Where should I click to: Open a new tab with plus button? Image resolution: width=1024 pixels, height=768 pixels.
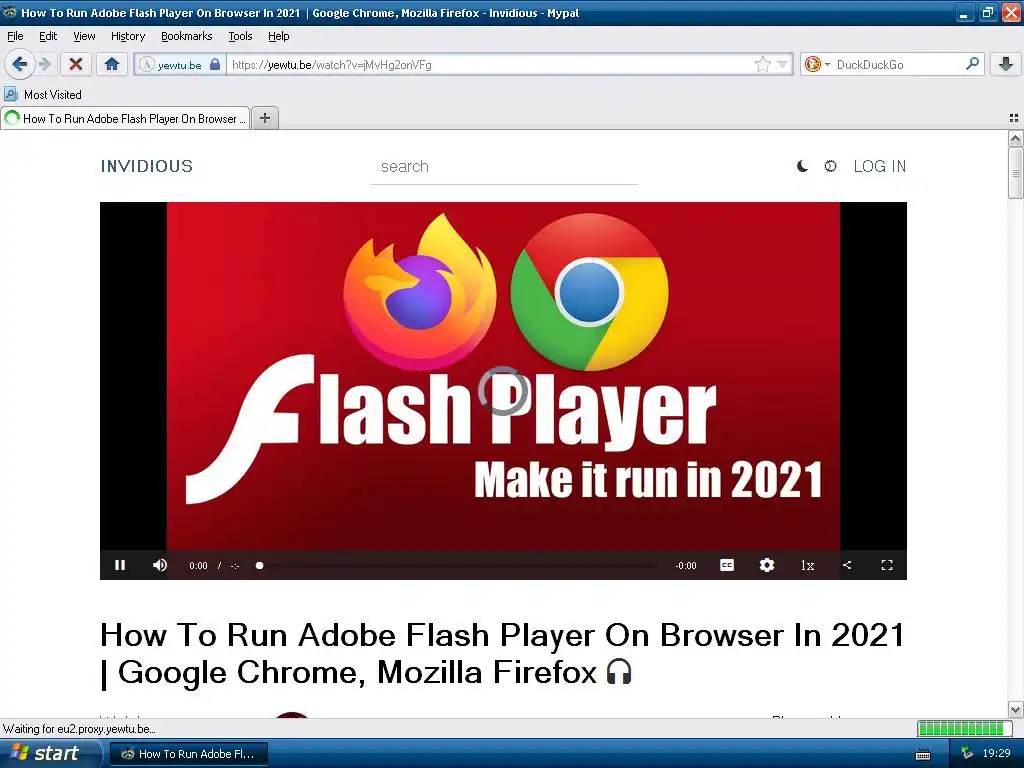coord(264,118)
